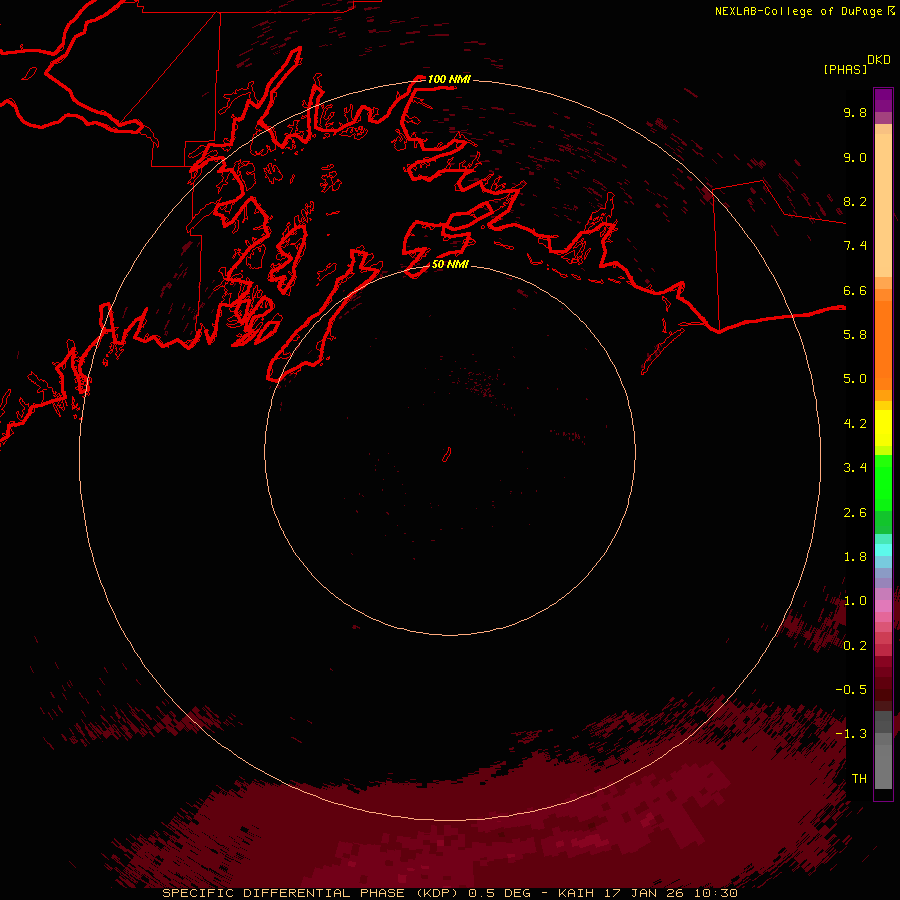The height and width of the screenshot is (900, 900).
Task: Click the 5.0 legend value
Action: click(855, 379)
